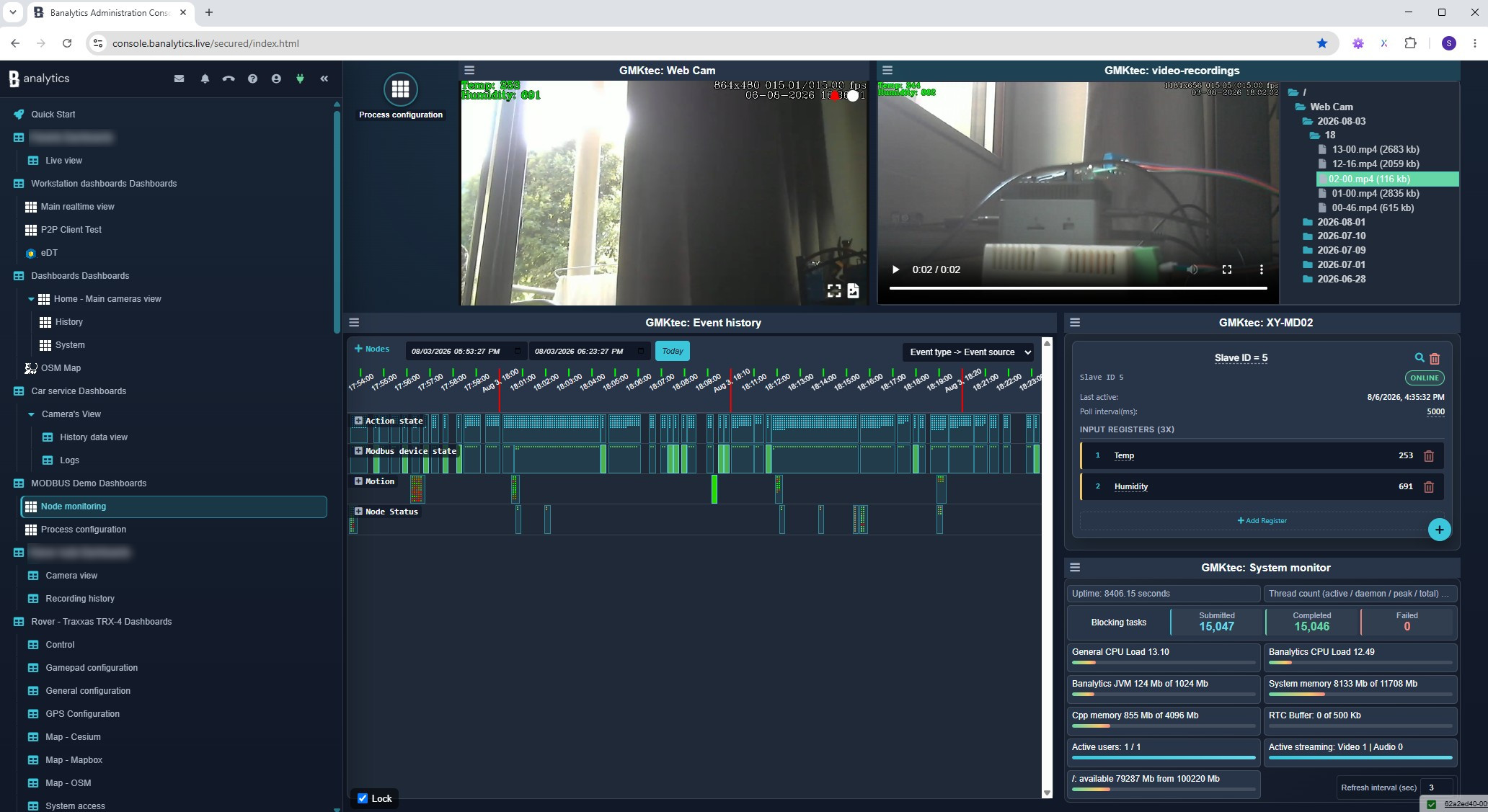The image size is (1488, 812).
Task: Expand the Modbus device state row
Action: 358,451
